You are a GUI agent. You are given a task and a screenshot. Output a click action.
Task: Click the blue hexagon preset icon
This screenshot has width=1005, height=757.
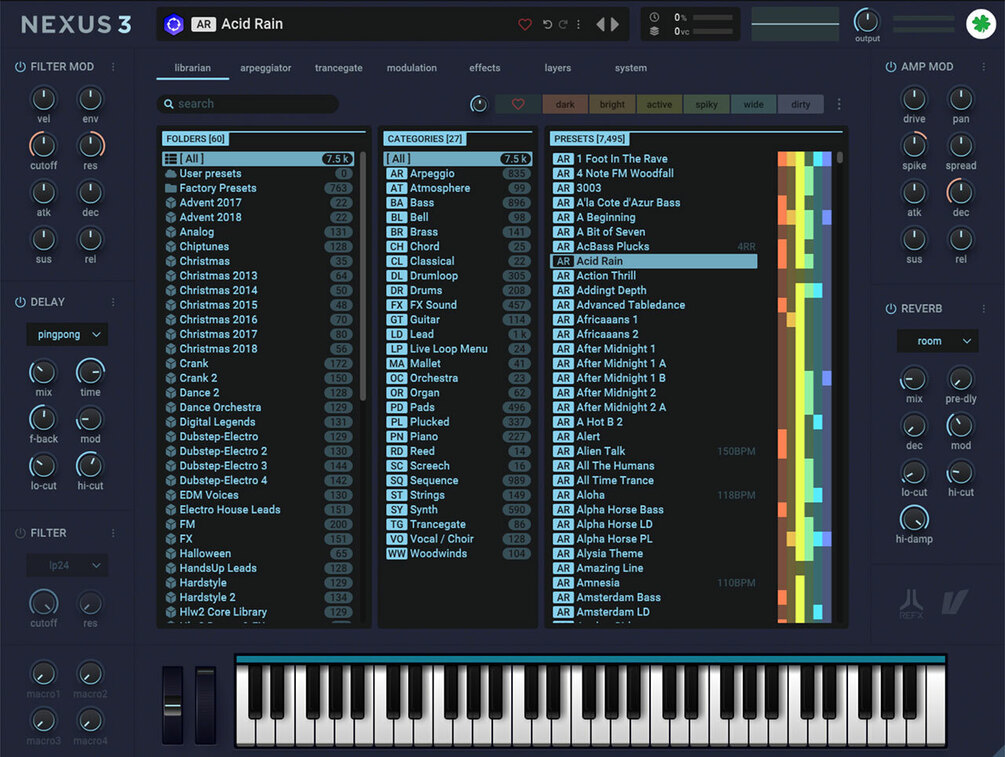pyautogui.click(x=174, y=24)
